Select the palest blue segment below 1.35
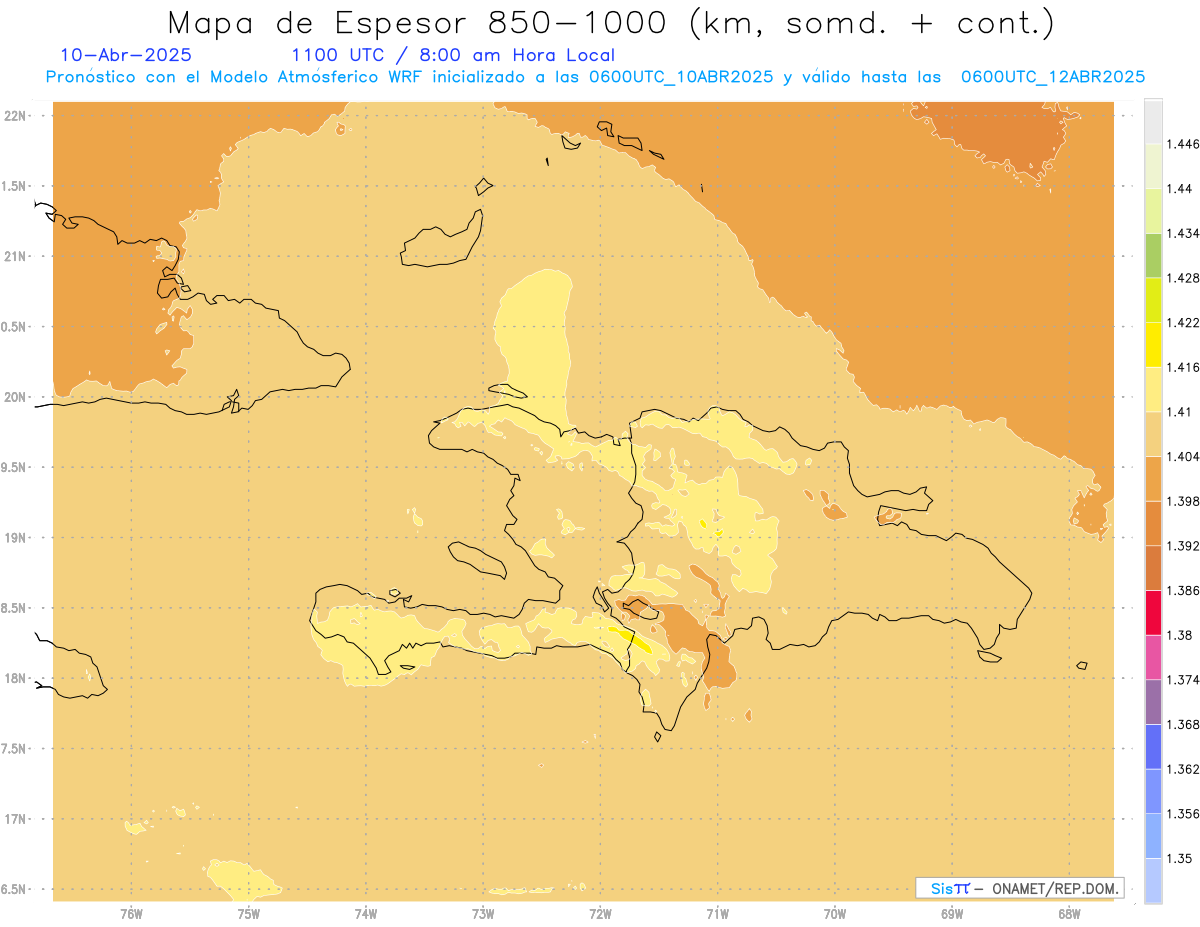1200x927 pixels. [x=1153, y=881]
